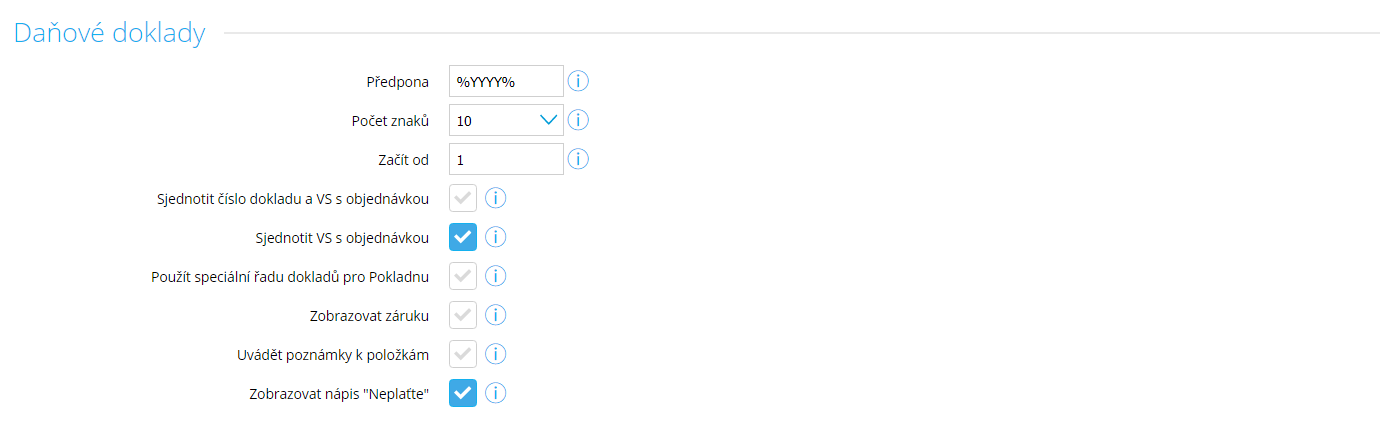
Task: Open the info tooltip beside Začít od
Action: [578, 159]
